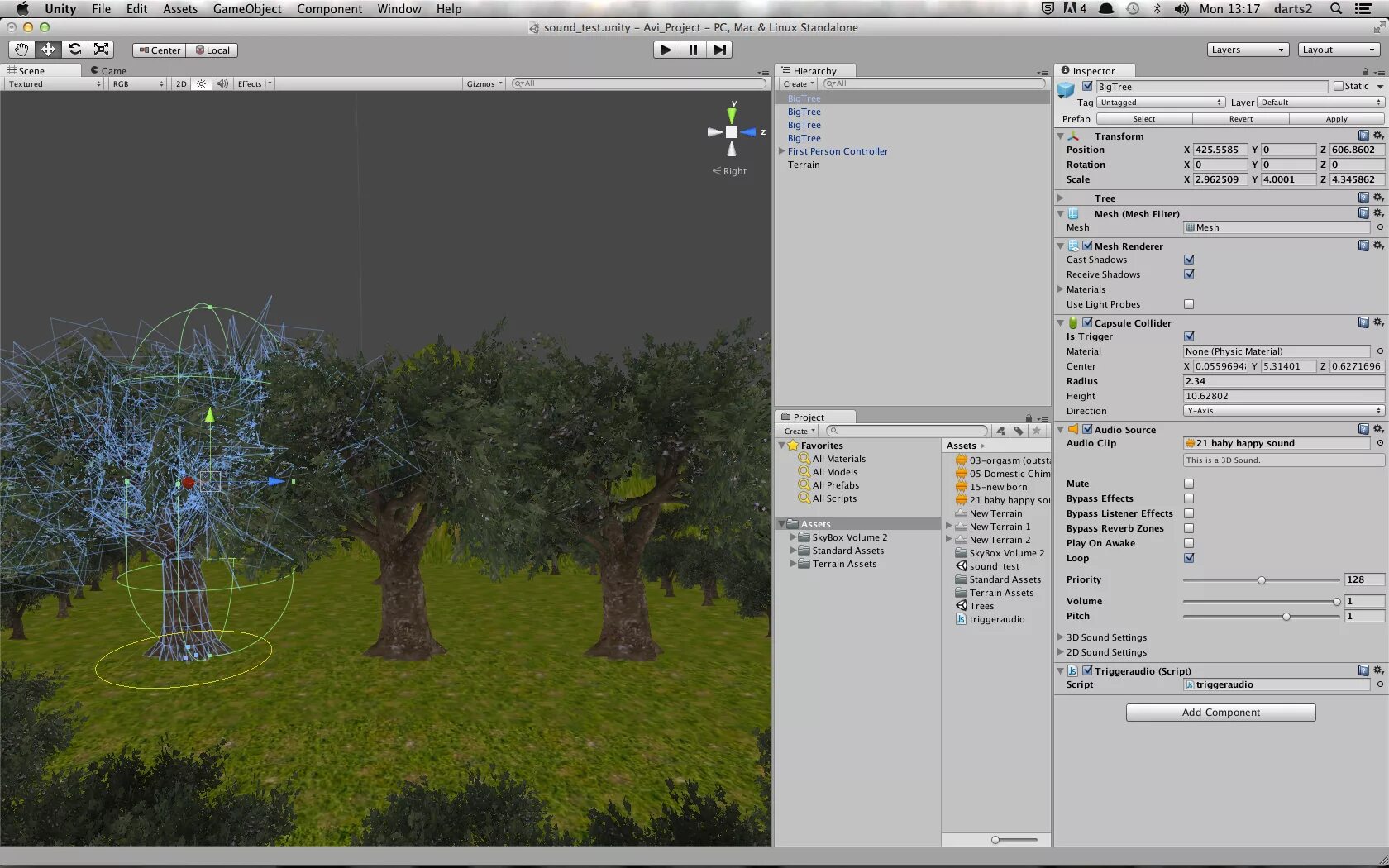Click the Play button
1389x868 pixels.
click(666, 50)
